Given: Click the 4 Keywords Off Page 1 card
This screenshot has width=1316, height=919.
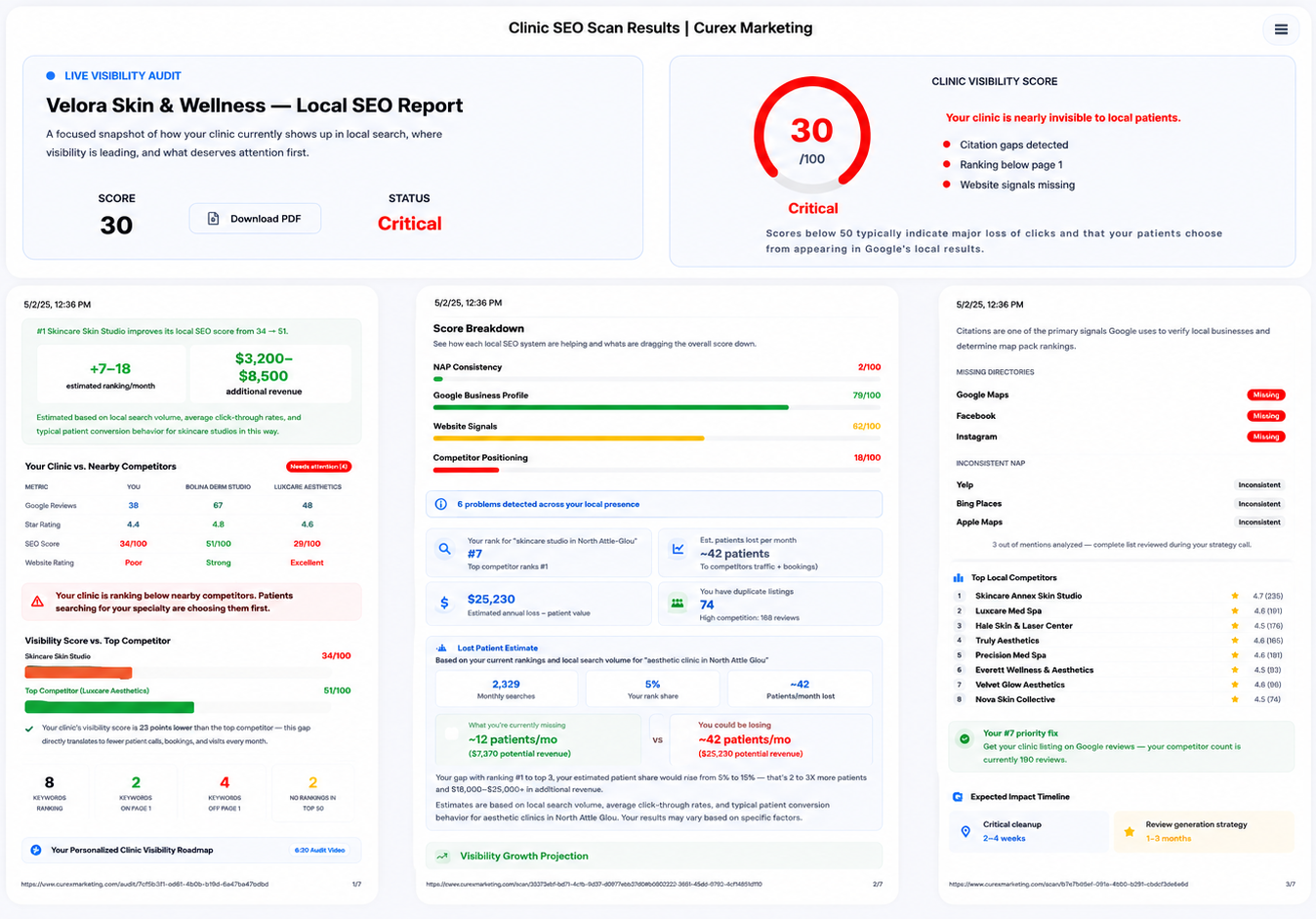Looking at the screenshot, I should [x=225, y=794].
